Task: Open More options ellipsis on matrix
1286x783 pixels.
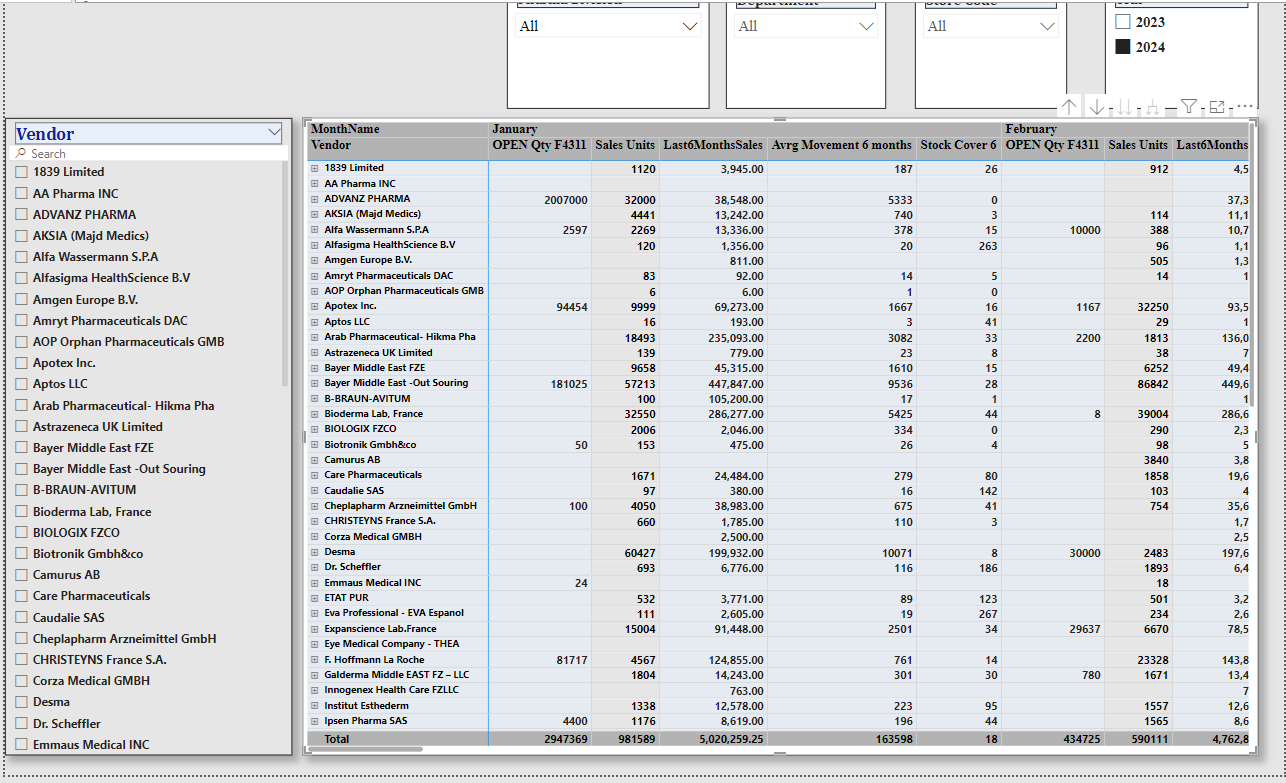Action: [x=1245, y=107]
